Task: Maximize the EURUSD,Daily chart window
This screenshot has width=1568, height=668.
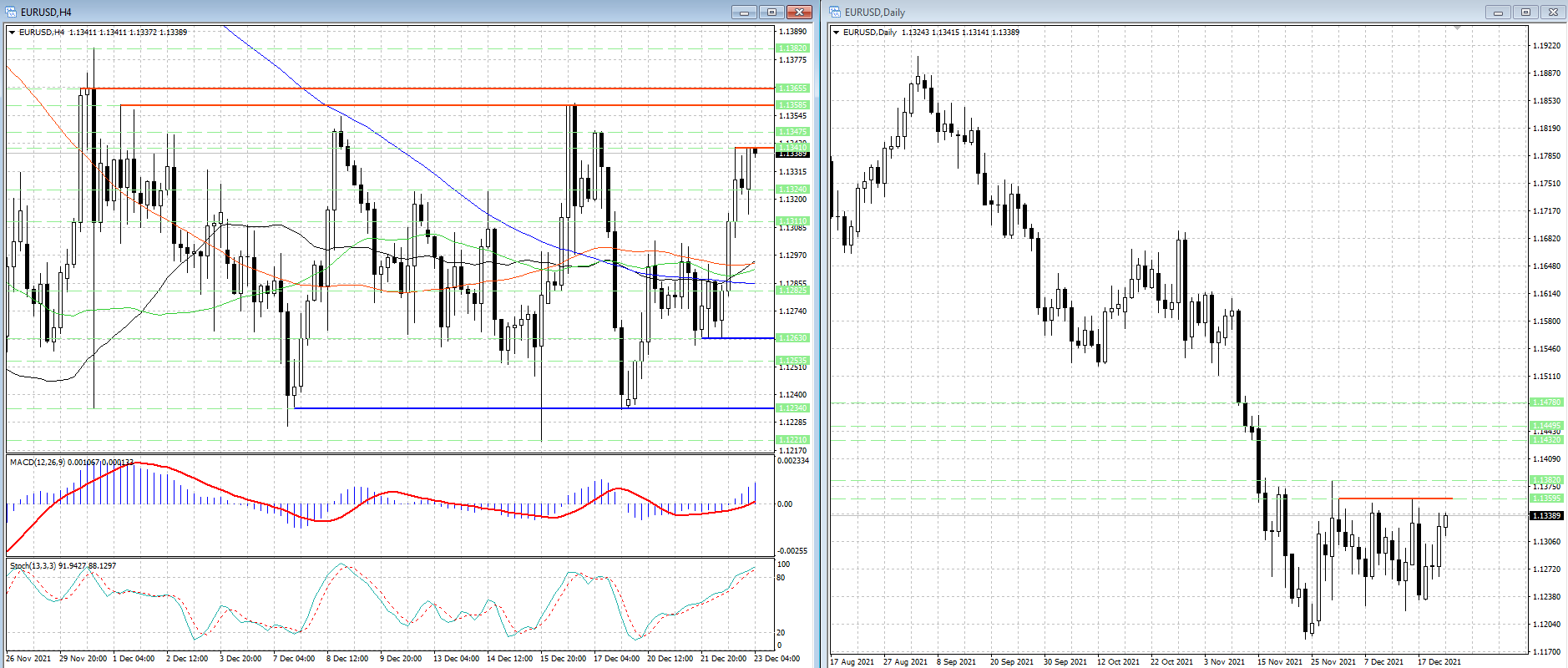Action: click(x=1525, y=12)
